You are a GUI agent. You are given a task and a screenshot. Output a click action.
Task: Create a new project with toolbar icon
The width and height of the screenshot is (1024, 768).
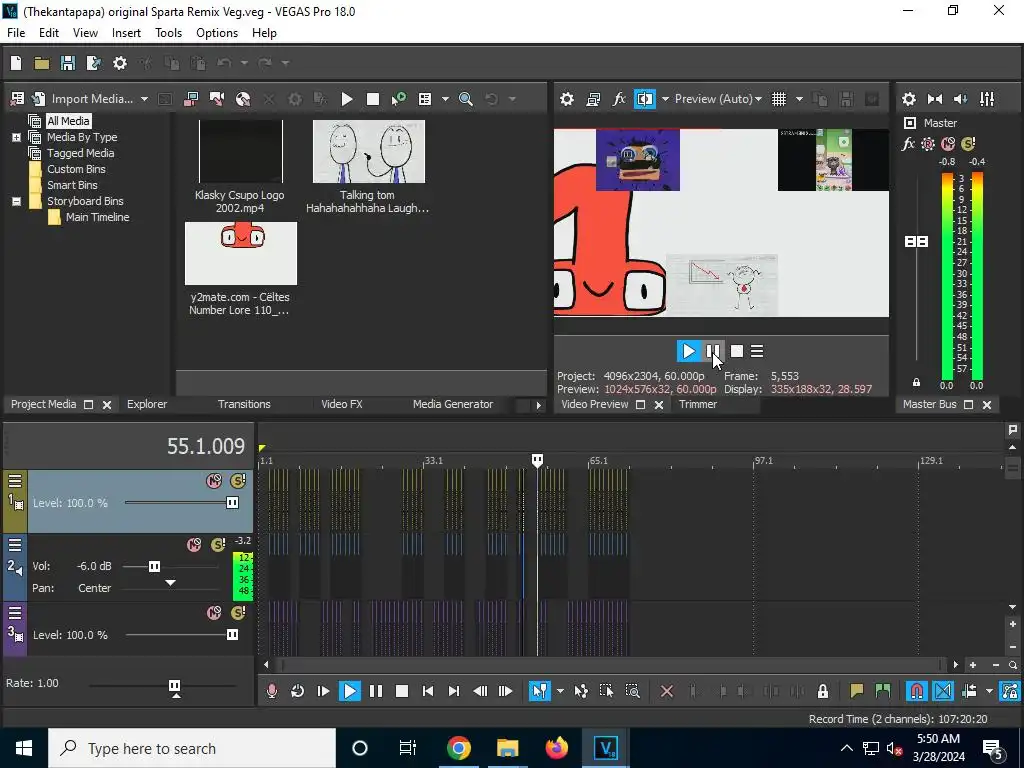pyautogui.click(x=16, y=63)
